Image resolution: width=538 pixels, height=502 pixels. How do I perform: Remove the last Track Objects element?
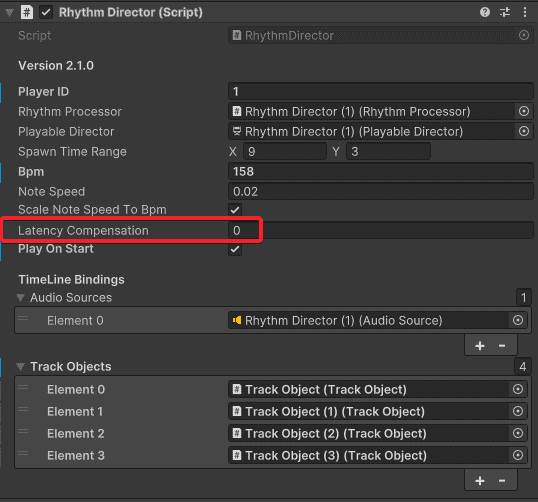(502, 481)
